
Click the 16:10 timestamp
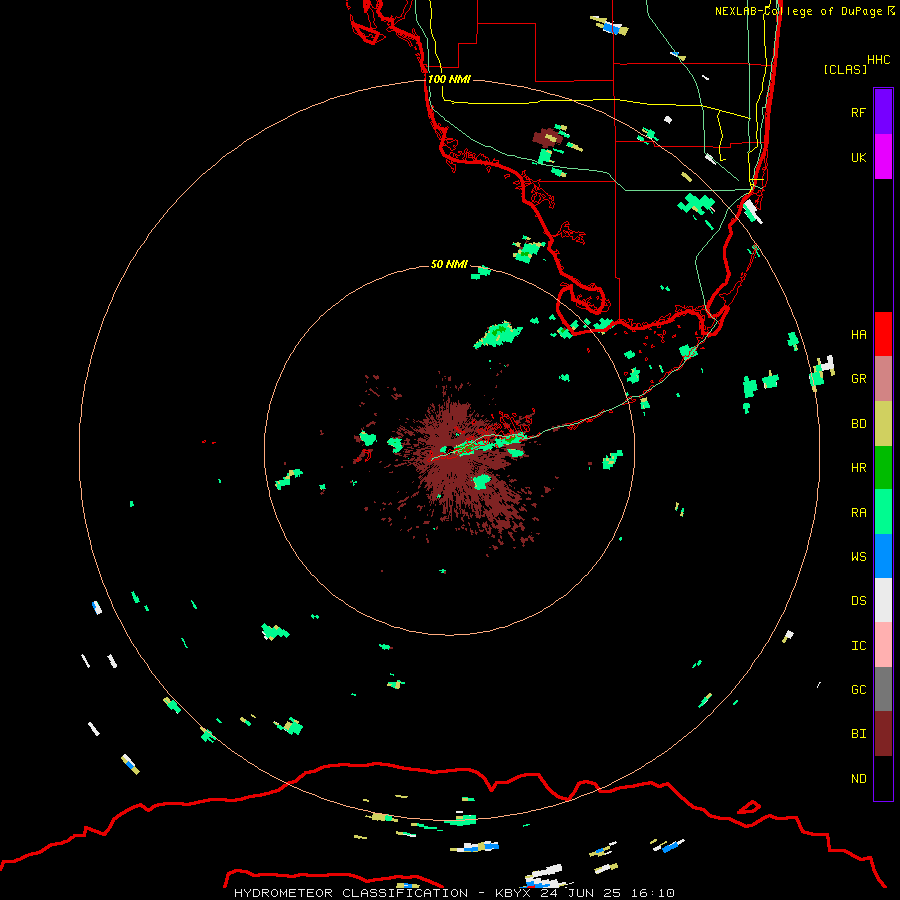(653, 893)
